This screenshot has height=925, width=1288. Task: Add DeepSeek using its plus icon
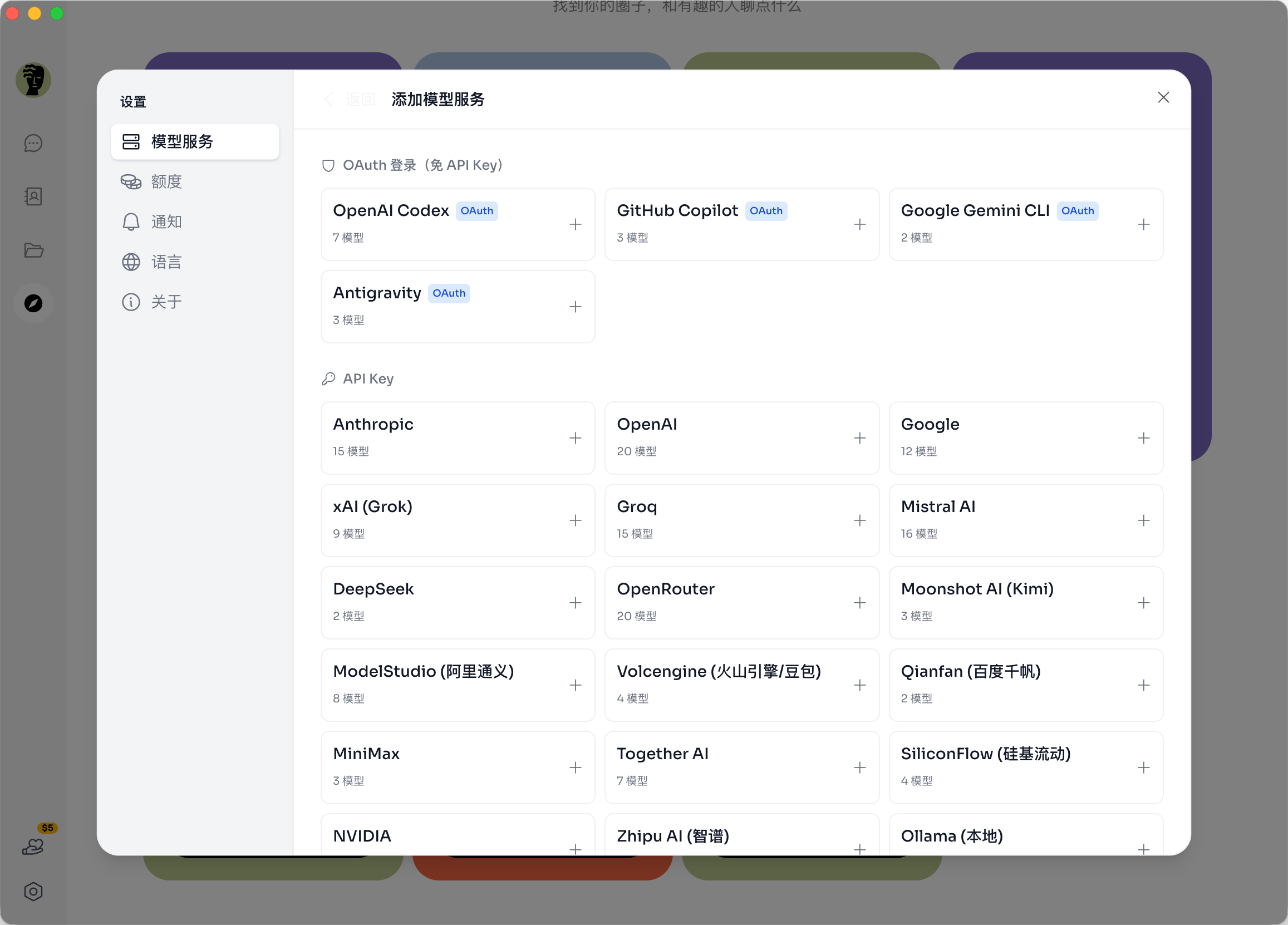(x=576, y=602)
